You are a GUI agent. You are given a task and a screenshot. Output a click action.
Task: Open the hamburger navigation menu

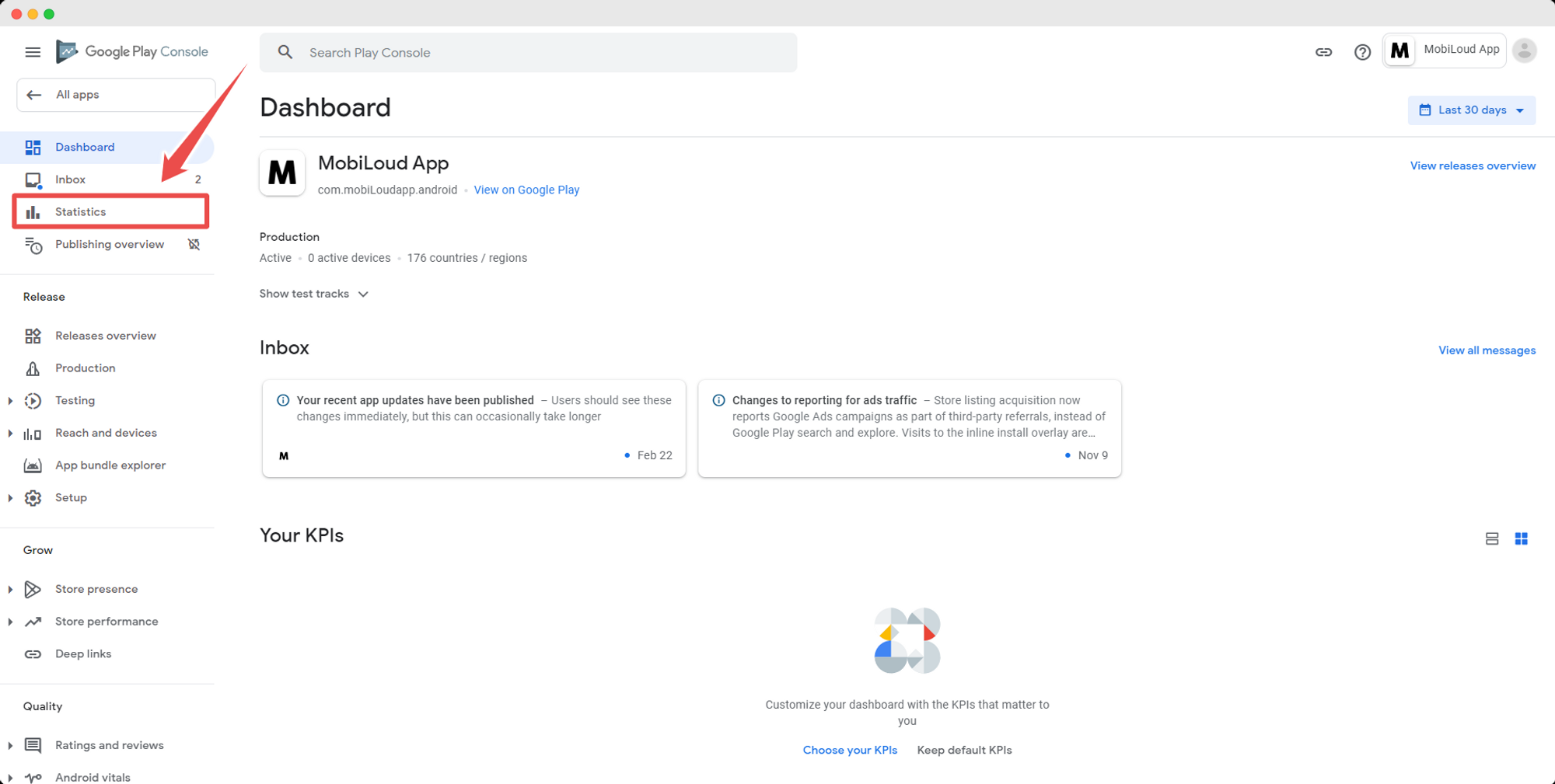pyautogui.click(x=33, y=52)
